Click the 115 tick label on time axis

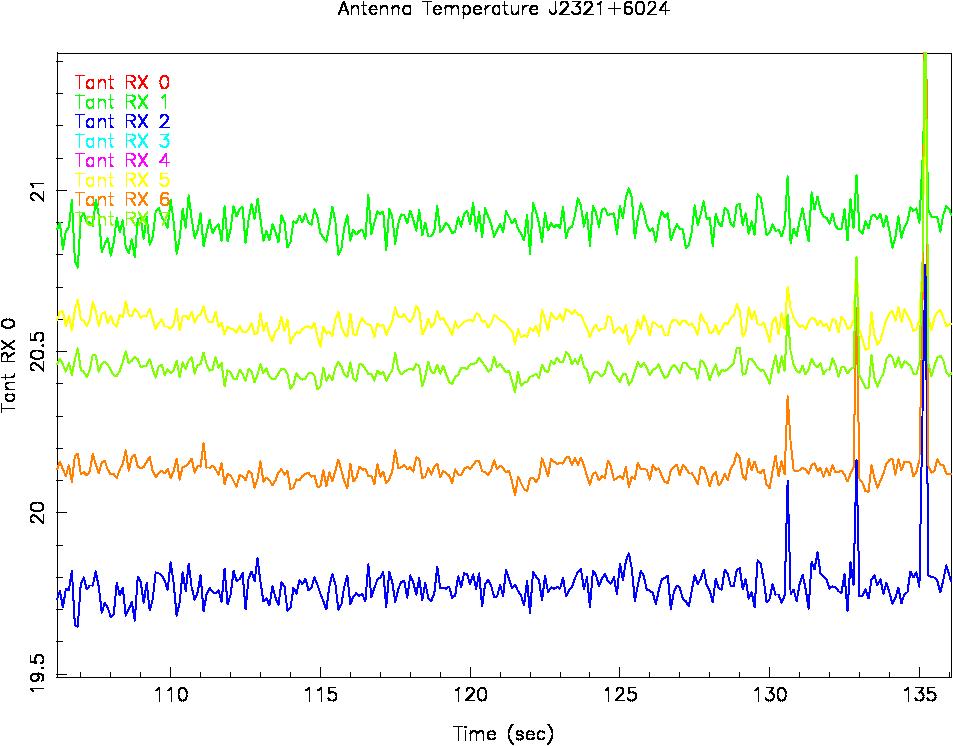tap(321, 694)
